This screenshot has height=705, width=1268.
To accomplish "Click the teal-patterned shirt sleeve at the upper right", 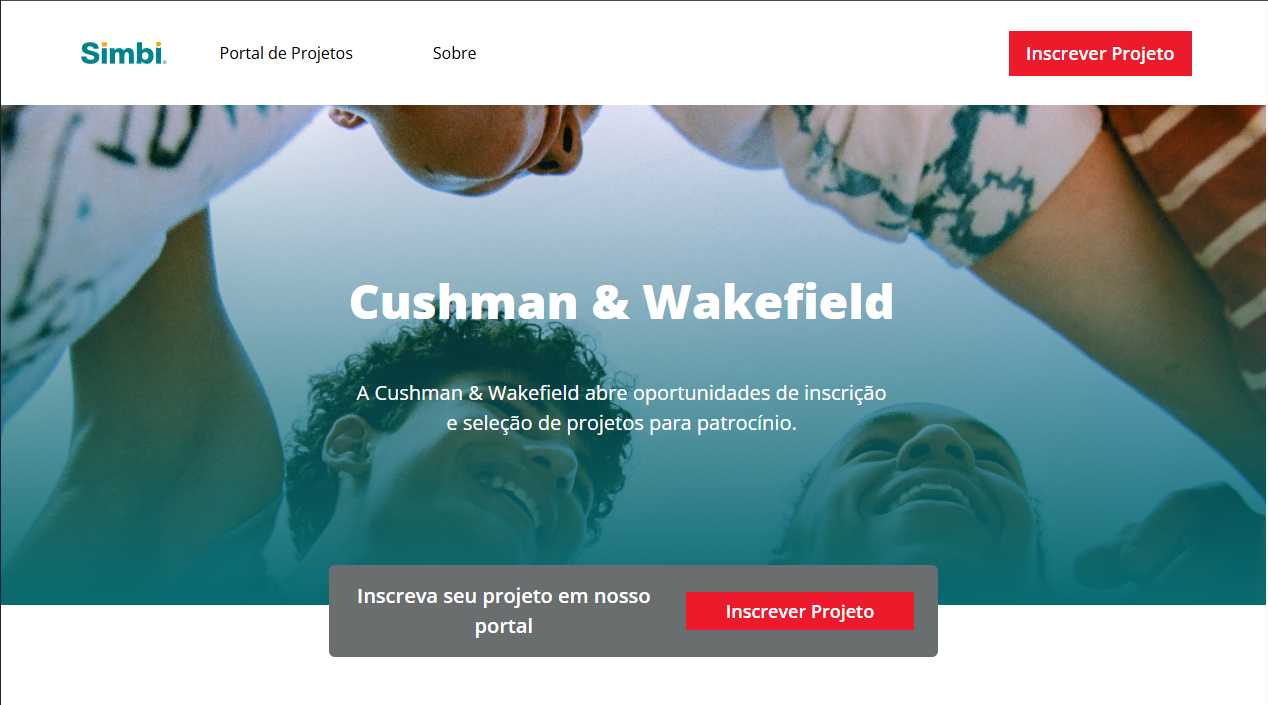I will 920,170.
